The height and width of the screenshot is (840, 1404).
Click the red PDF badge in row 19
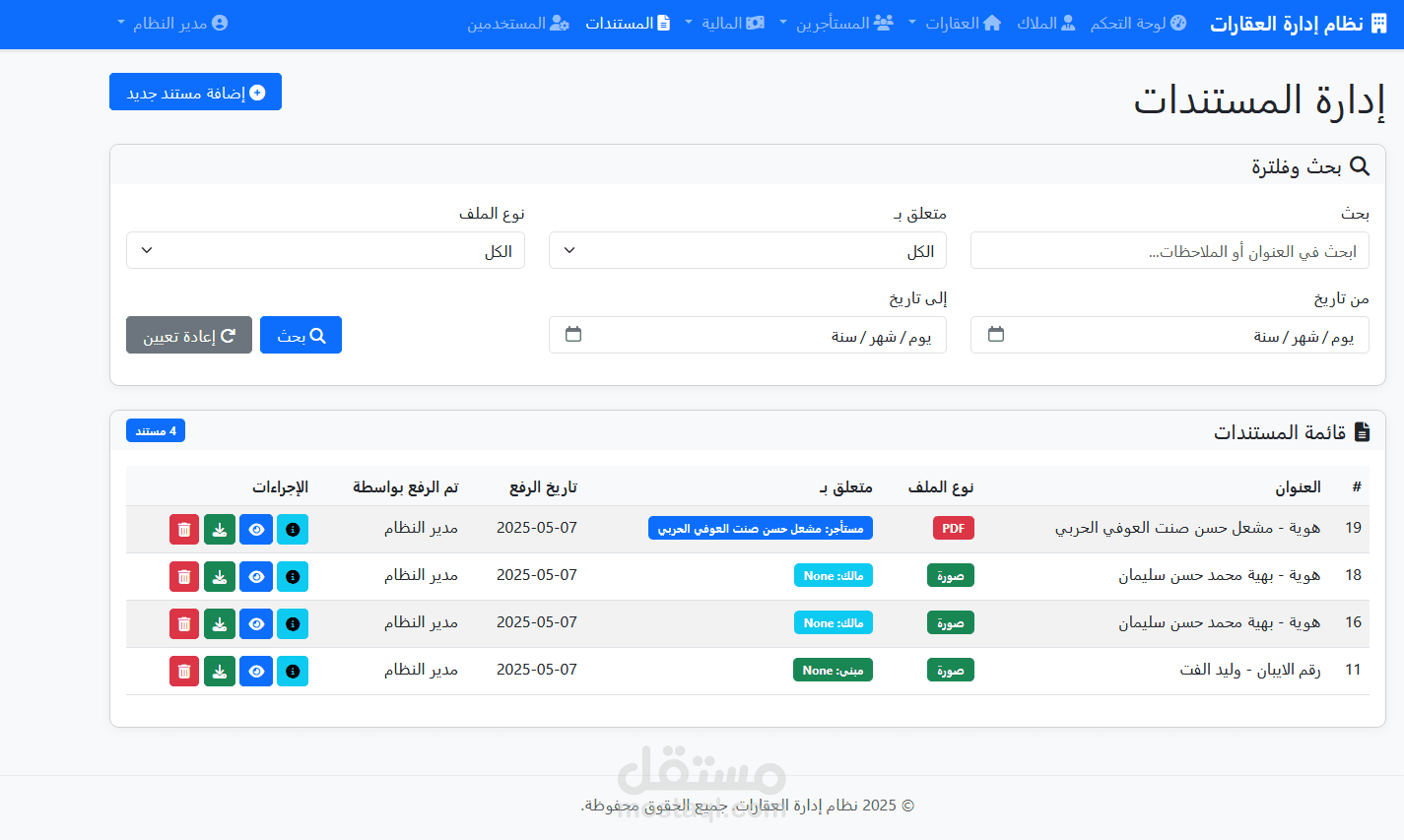954,529
